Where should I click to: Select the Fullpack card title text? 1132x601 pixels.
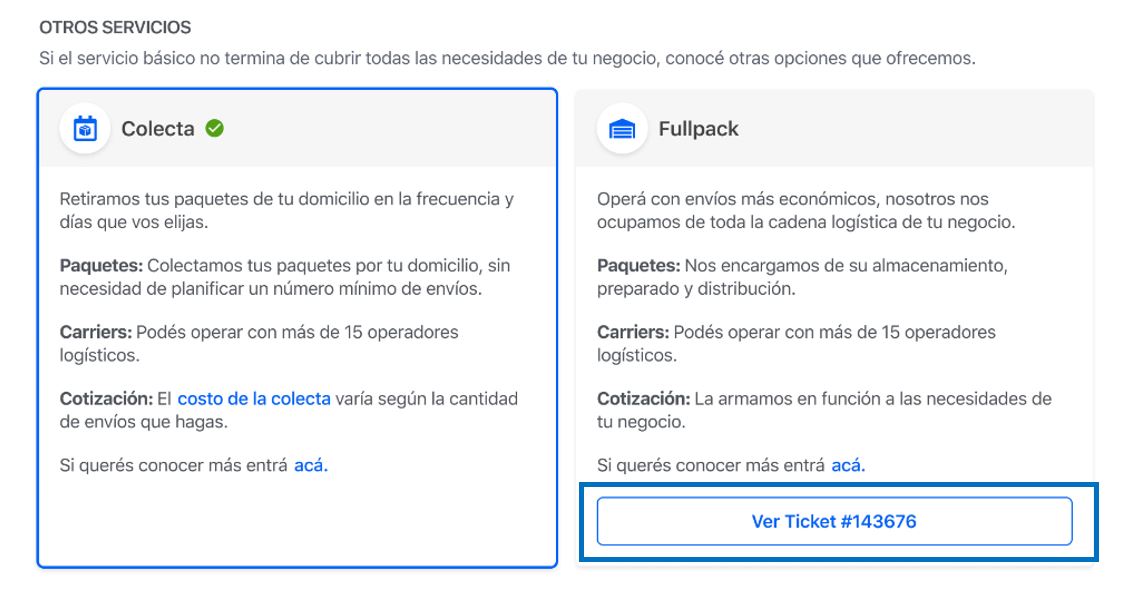click(x=698, y=129)
